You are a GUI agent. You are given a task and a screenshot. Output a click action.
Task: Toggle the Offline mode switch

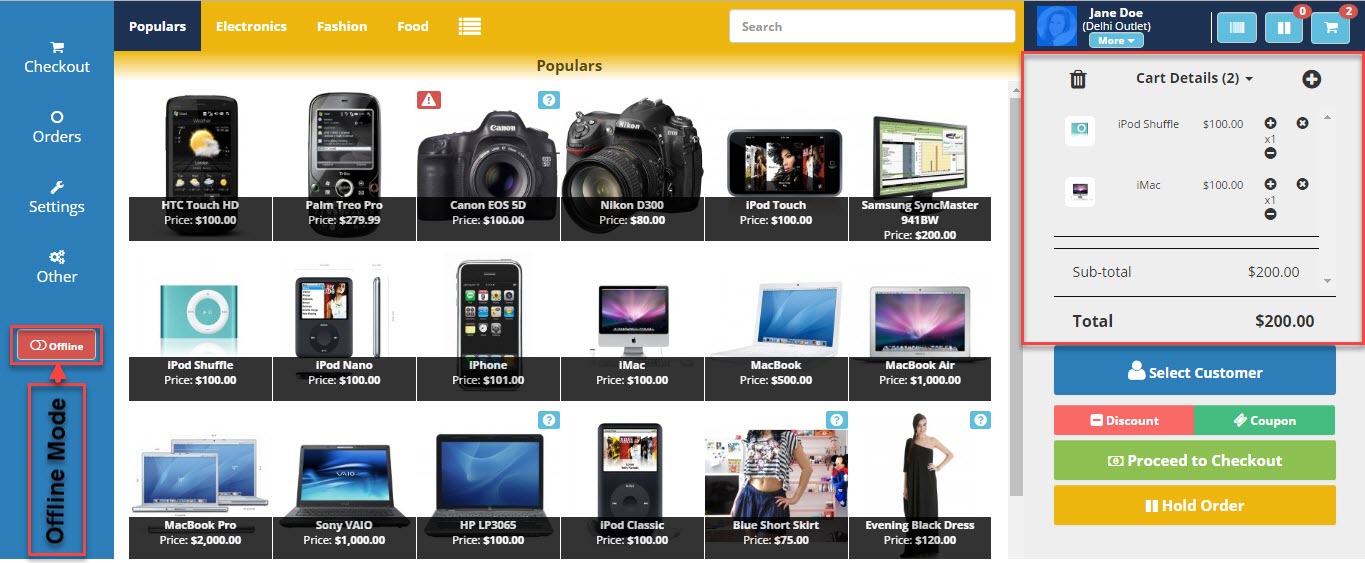(x=57, y=345)
